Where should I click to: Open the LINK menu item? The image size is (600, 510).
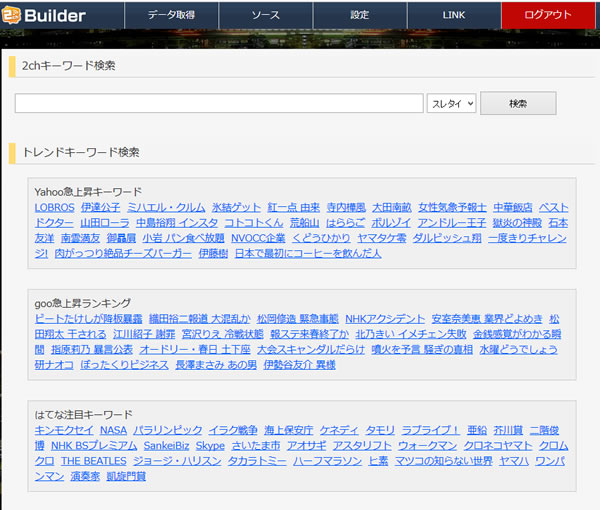[x=454, y=15]
